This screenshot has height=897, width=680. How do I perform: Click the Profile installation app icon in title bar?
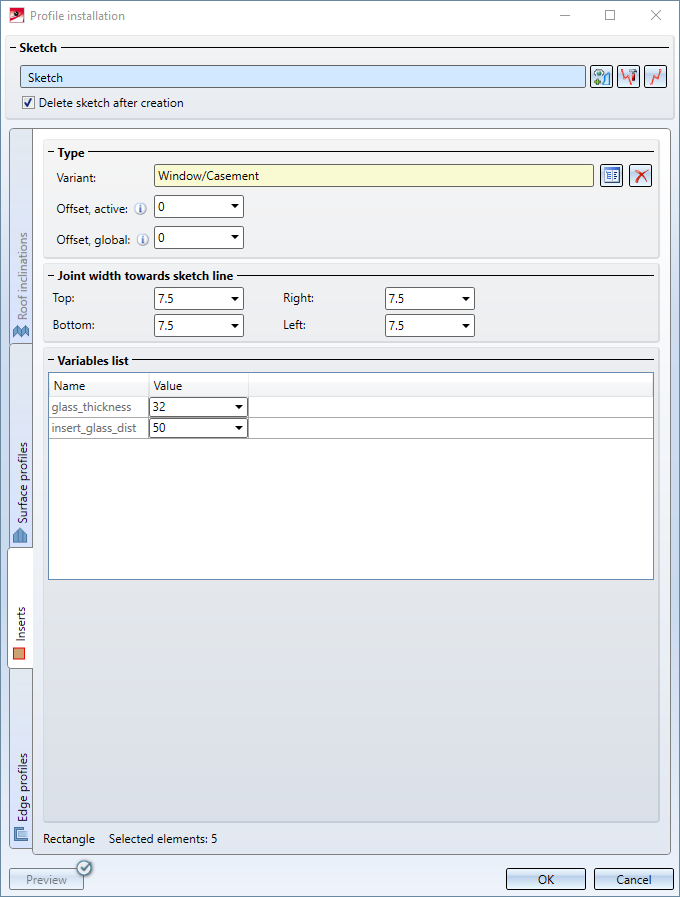click(17, 15)
